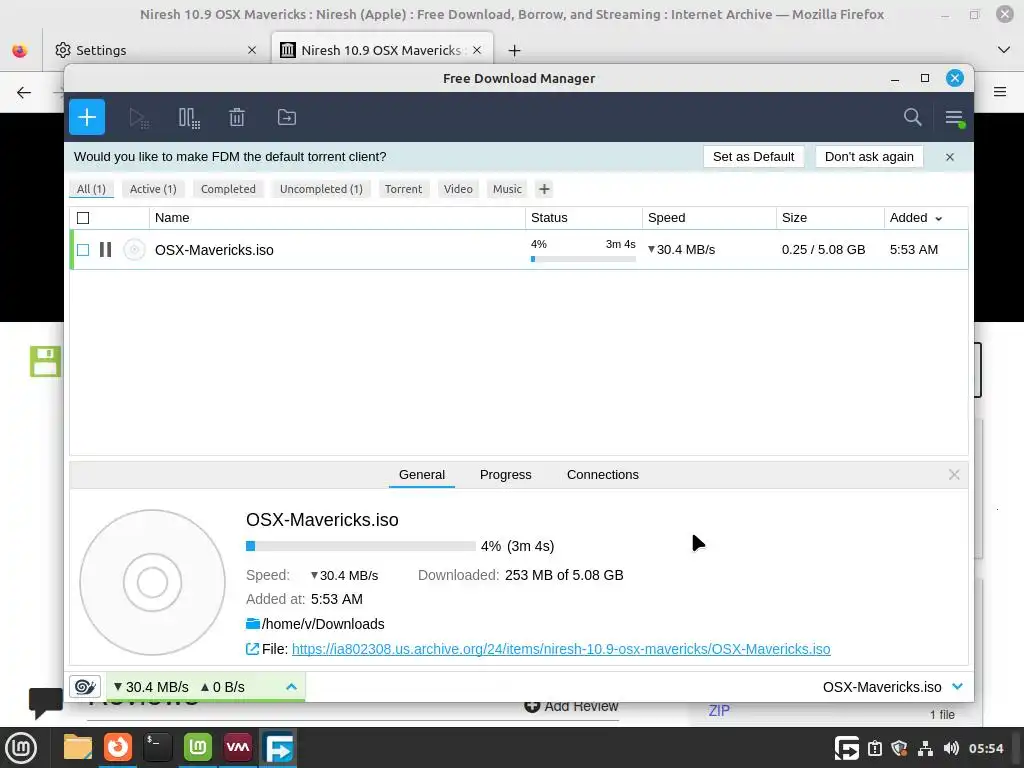Screen dimensions: 1024x768
Task: Open the archive.org OSX-Mavericks.iso file link
Action: (x=561, y=649)
